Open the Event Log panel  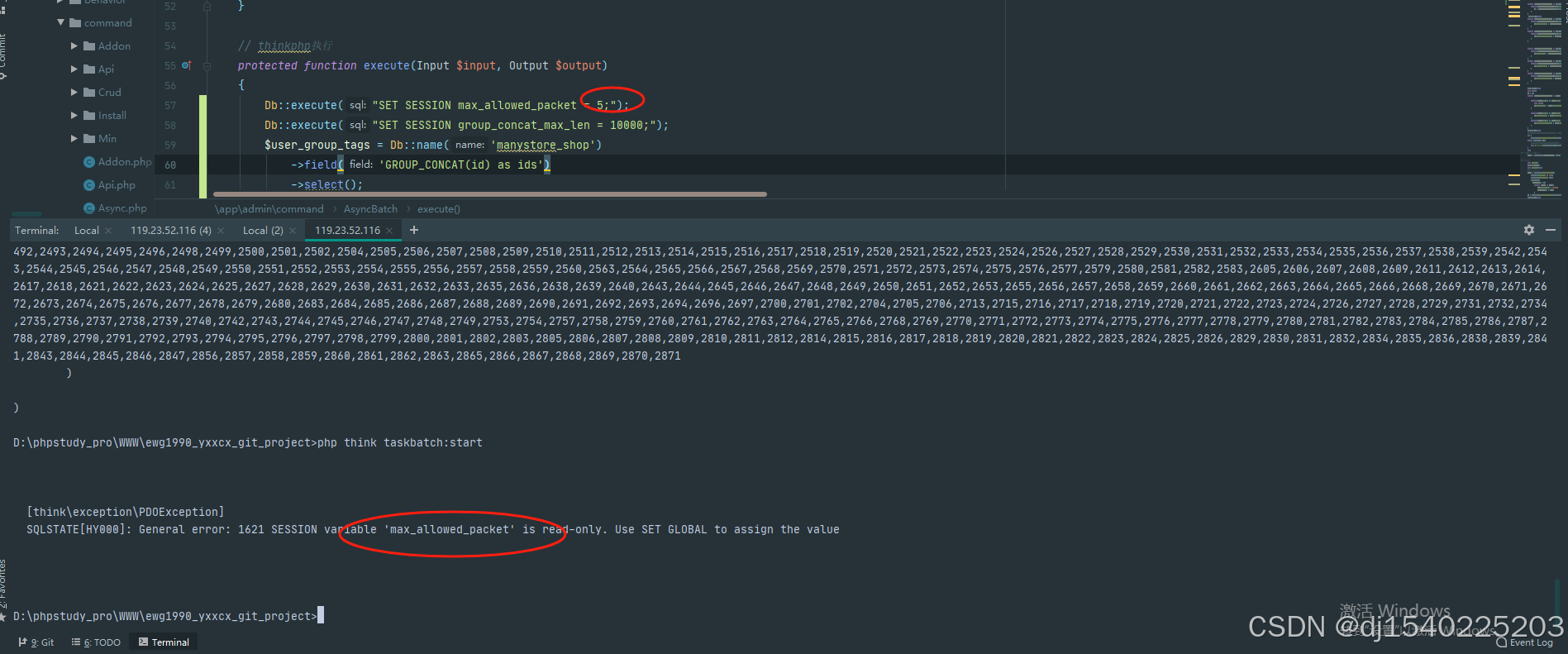(1525, 642)
